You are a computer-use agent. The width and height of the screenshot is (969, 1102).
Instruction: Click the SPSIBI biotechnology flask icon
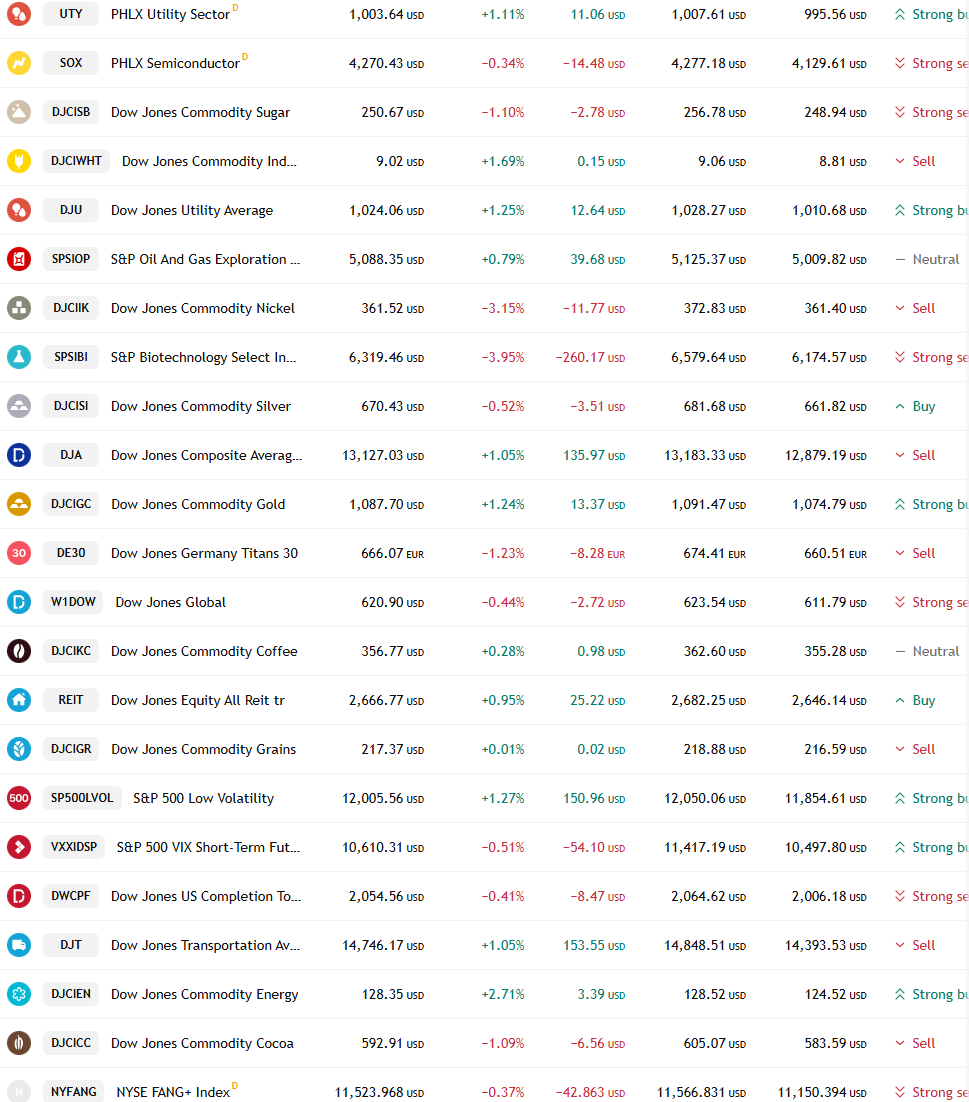19,357
